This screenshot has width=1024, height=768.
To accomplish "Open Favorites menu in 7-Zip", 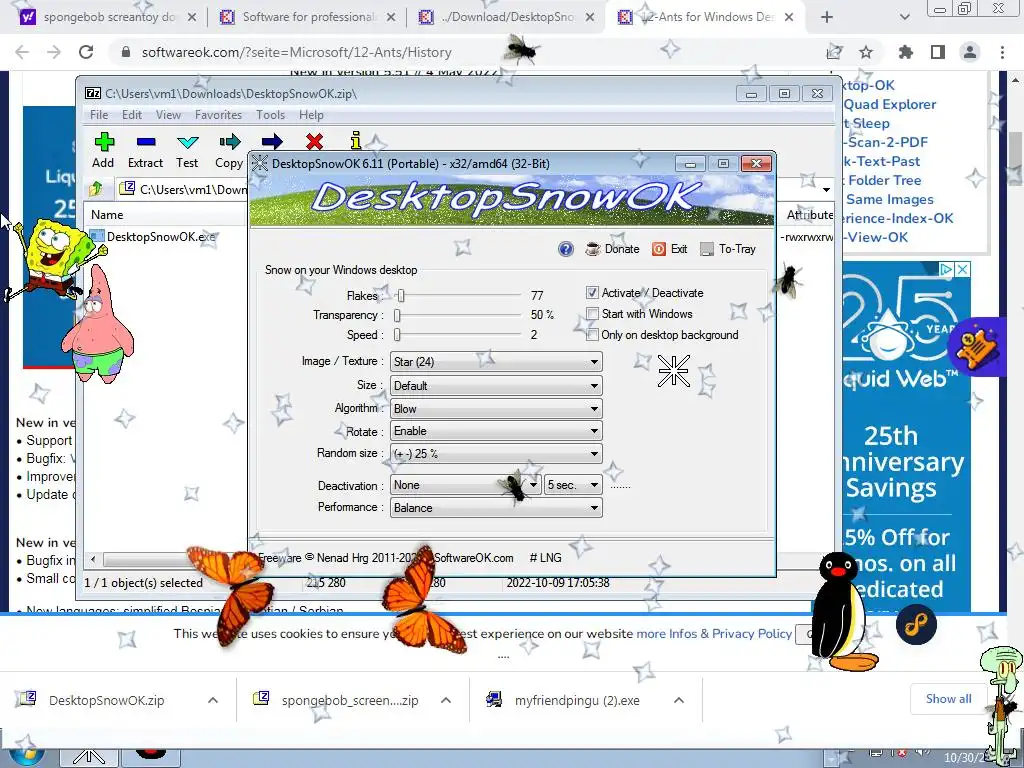I will (219, 115).
